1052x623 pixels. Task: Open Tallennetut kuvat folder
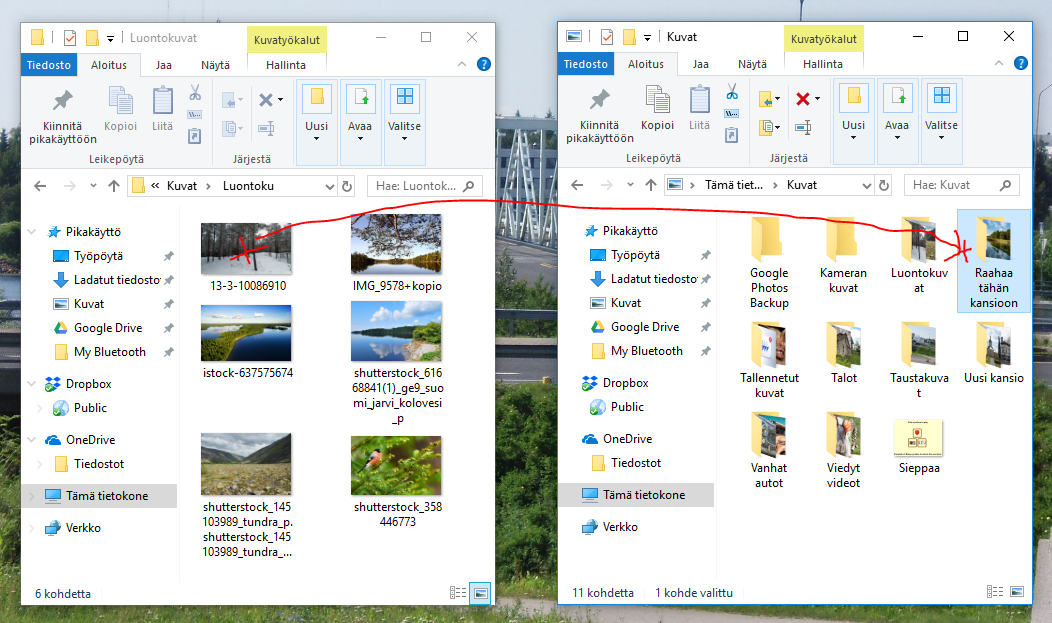tap(769, 361)
